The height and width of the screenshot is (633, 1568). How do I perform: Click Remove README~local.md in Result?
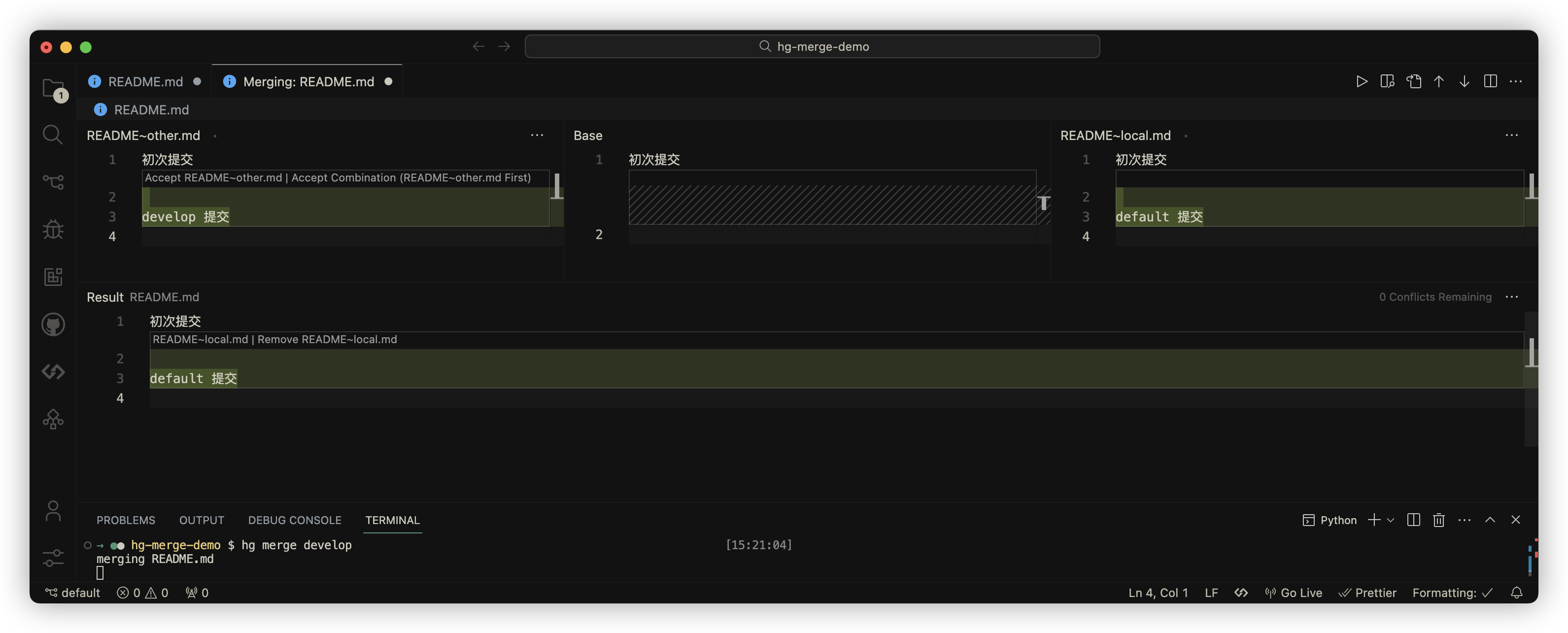pos(327,339)
